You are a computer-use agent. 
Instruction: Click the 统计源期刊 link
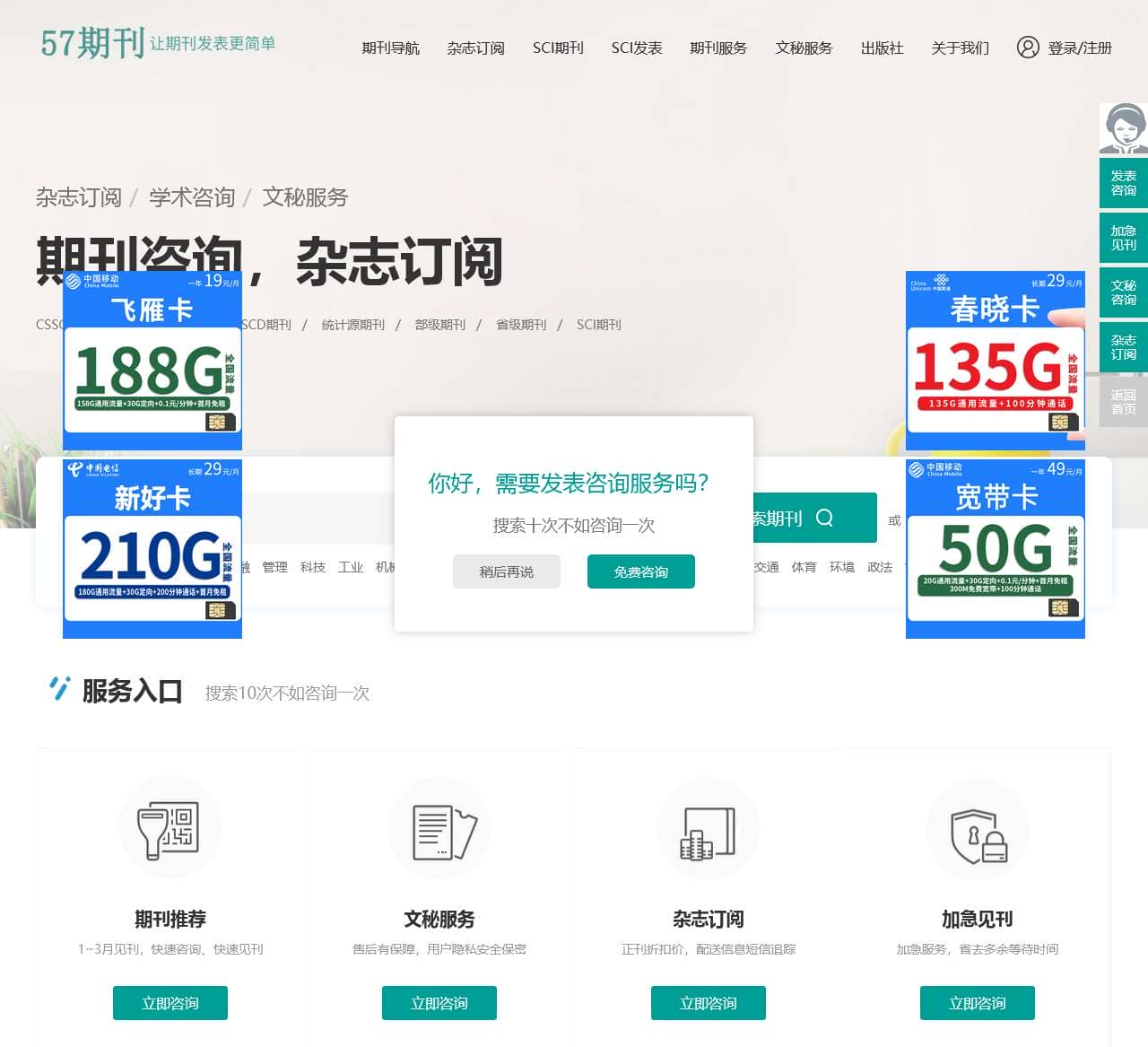point(353,325)
